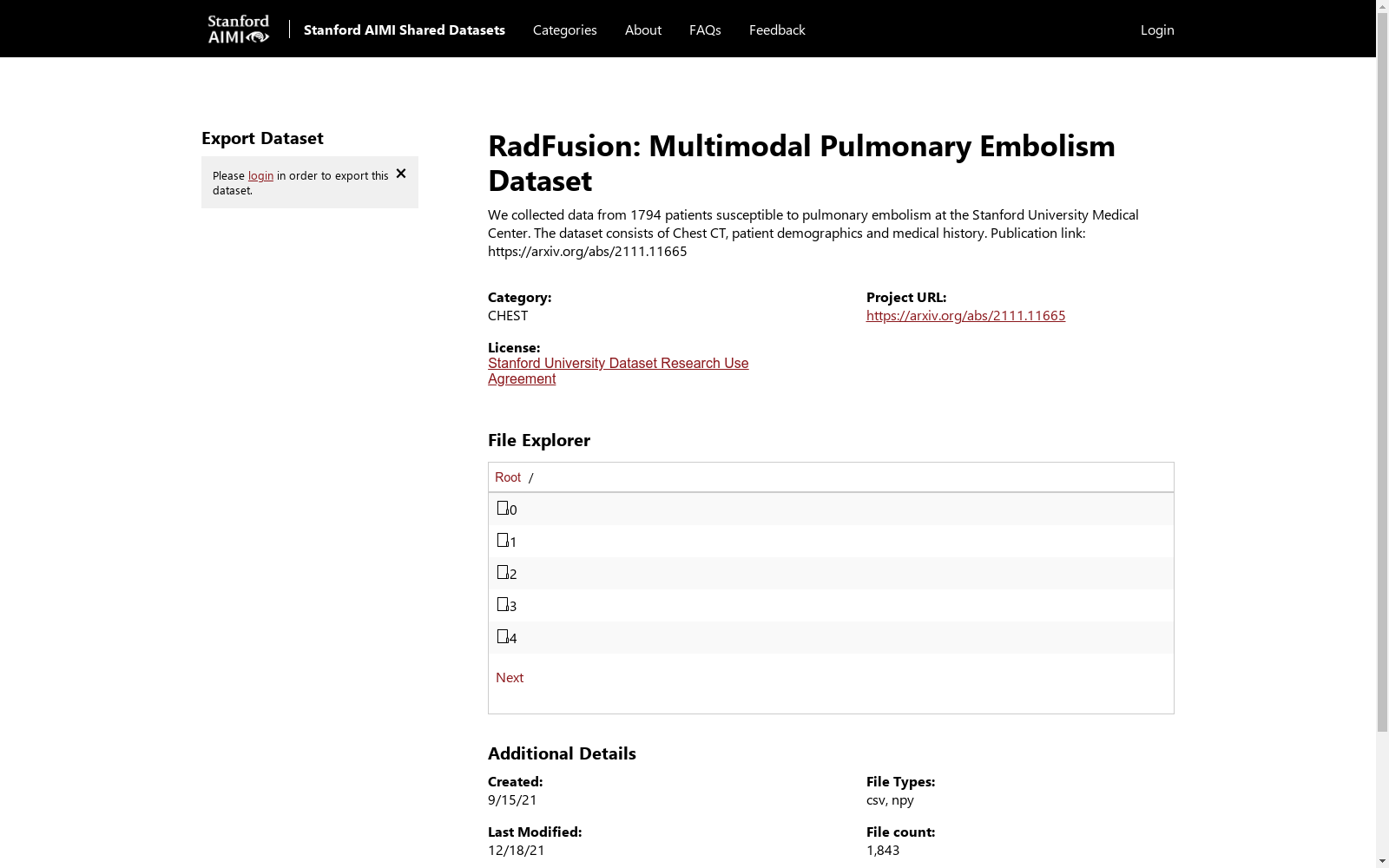Click the Export Dataset heading
Screen dimensions: 1389x868
click(x=262, y=138)
